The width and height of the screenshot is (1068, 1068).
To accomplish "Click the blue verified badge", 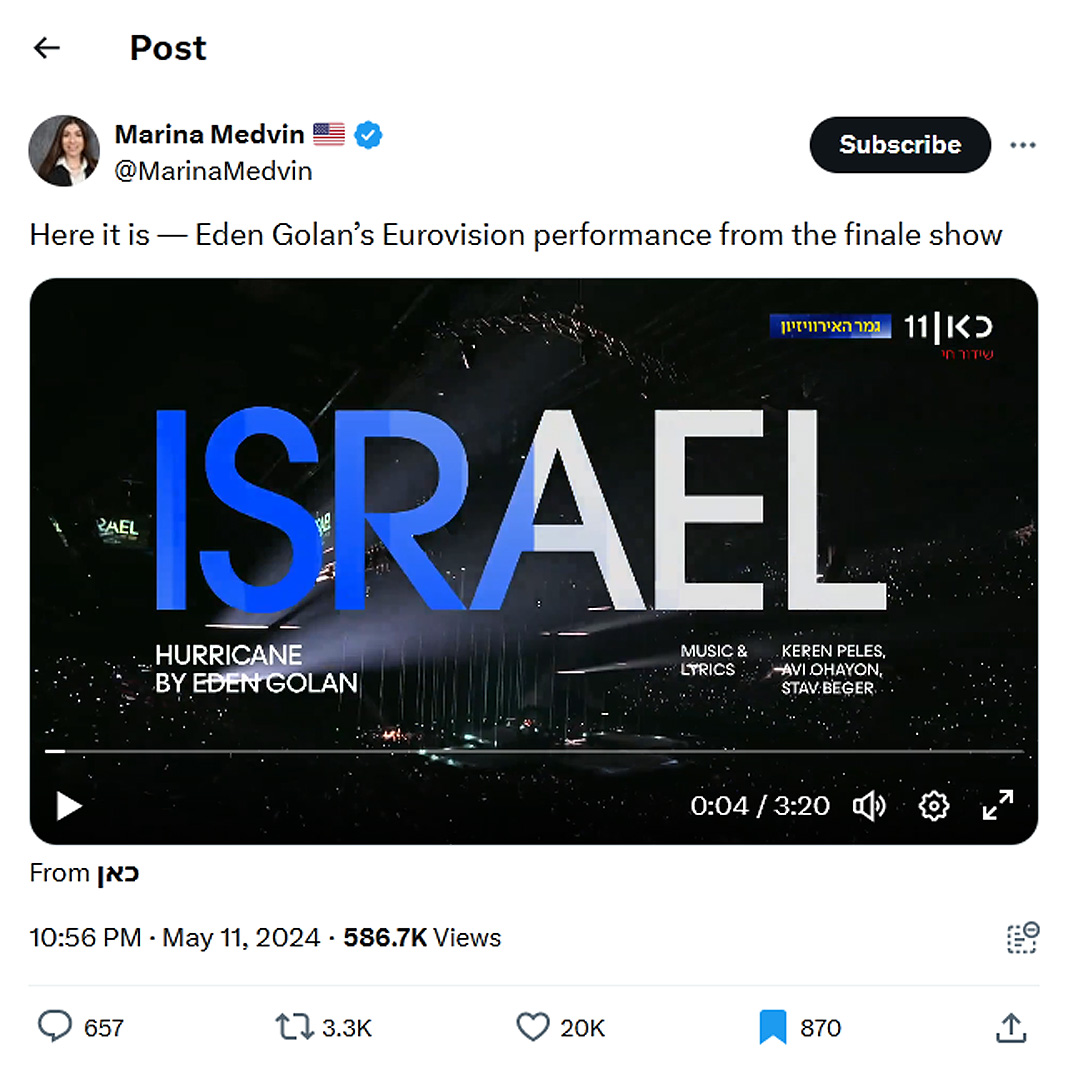I will point(369,134).
